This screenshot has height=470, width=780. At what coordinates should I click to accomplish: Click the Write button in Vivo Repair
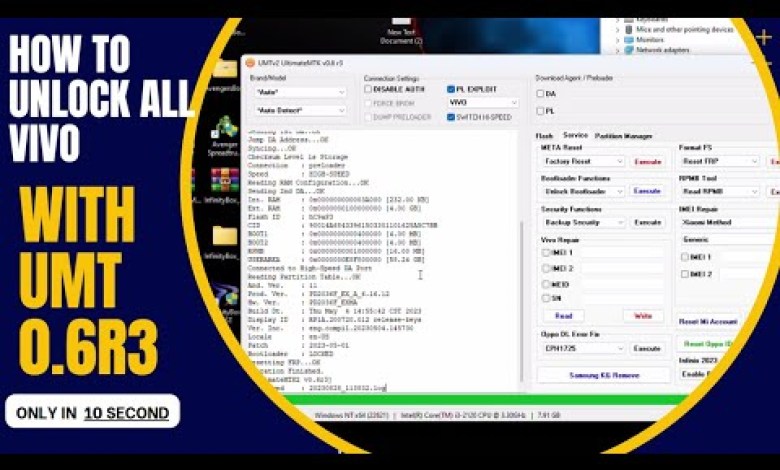[x=643, y=316]
